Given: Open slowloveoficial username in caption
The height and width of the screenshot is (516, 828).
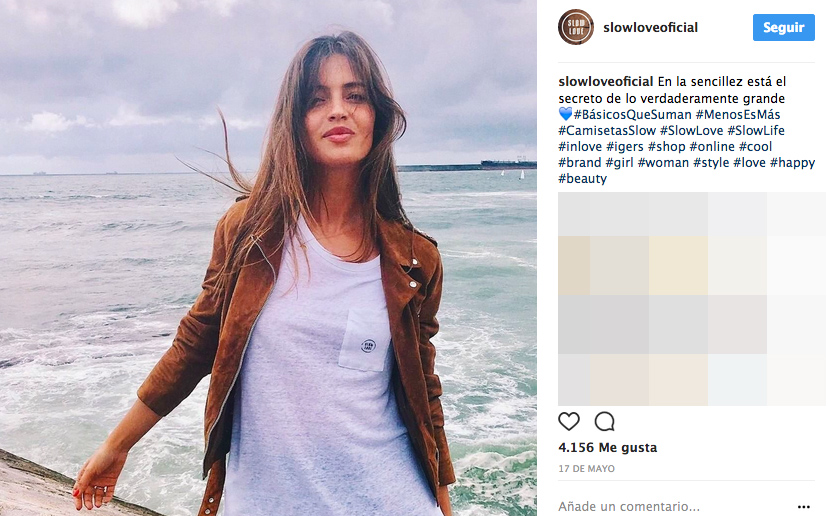Looking at the screenshot, I should coord(606,82).
